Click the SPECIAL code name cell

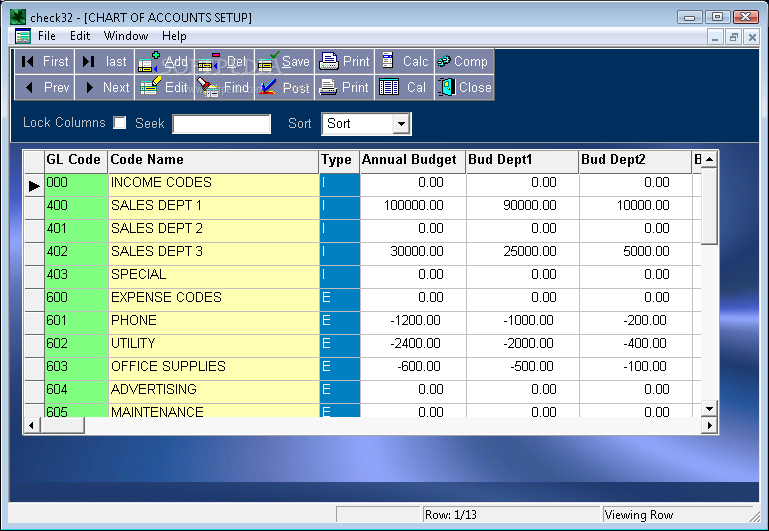coord(213,277)
